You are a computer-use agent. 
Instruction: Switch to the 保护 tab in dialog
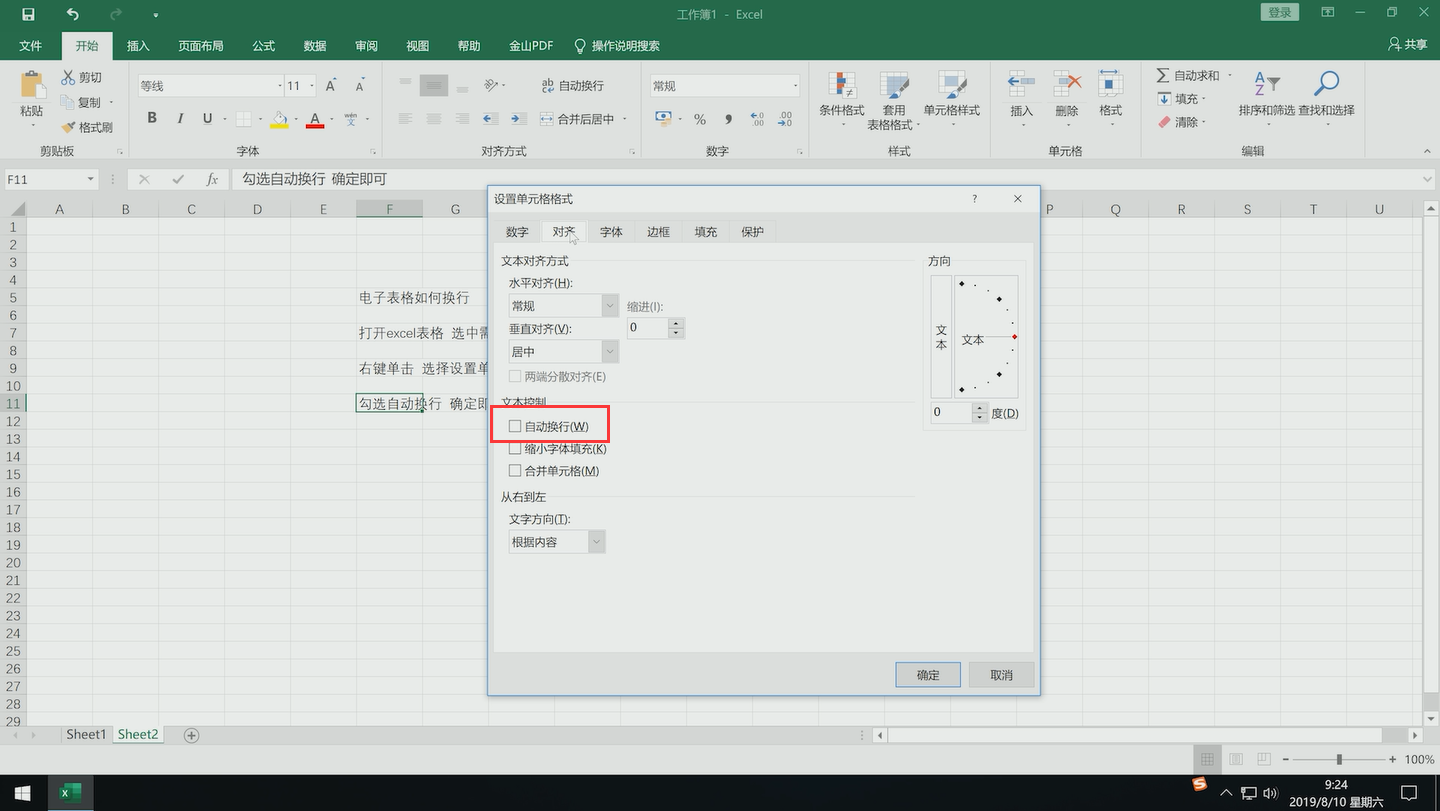tap(753, 232)
